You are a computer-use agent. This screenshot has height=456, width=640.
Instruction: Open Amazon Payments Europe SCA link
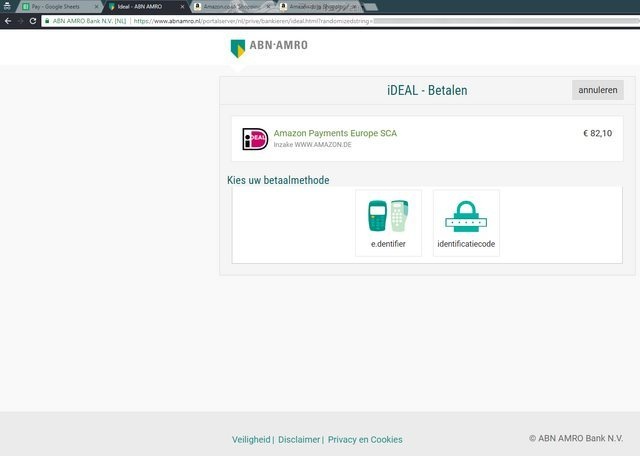pyautogui.click(x=335, y=133)
